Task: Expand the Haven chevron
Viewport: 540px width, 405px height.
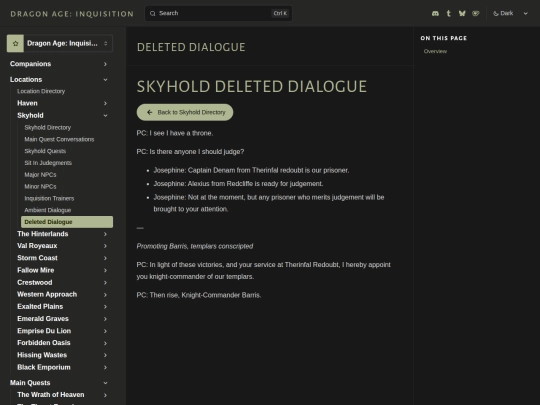Action: [105, 103]
